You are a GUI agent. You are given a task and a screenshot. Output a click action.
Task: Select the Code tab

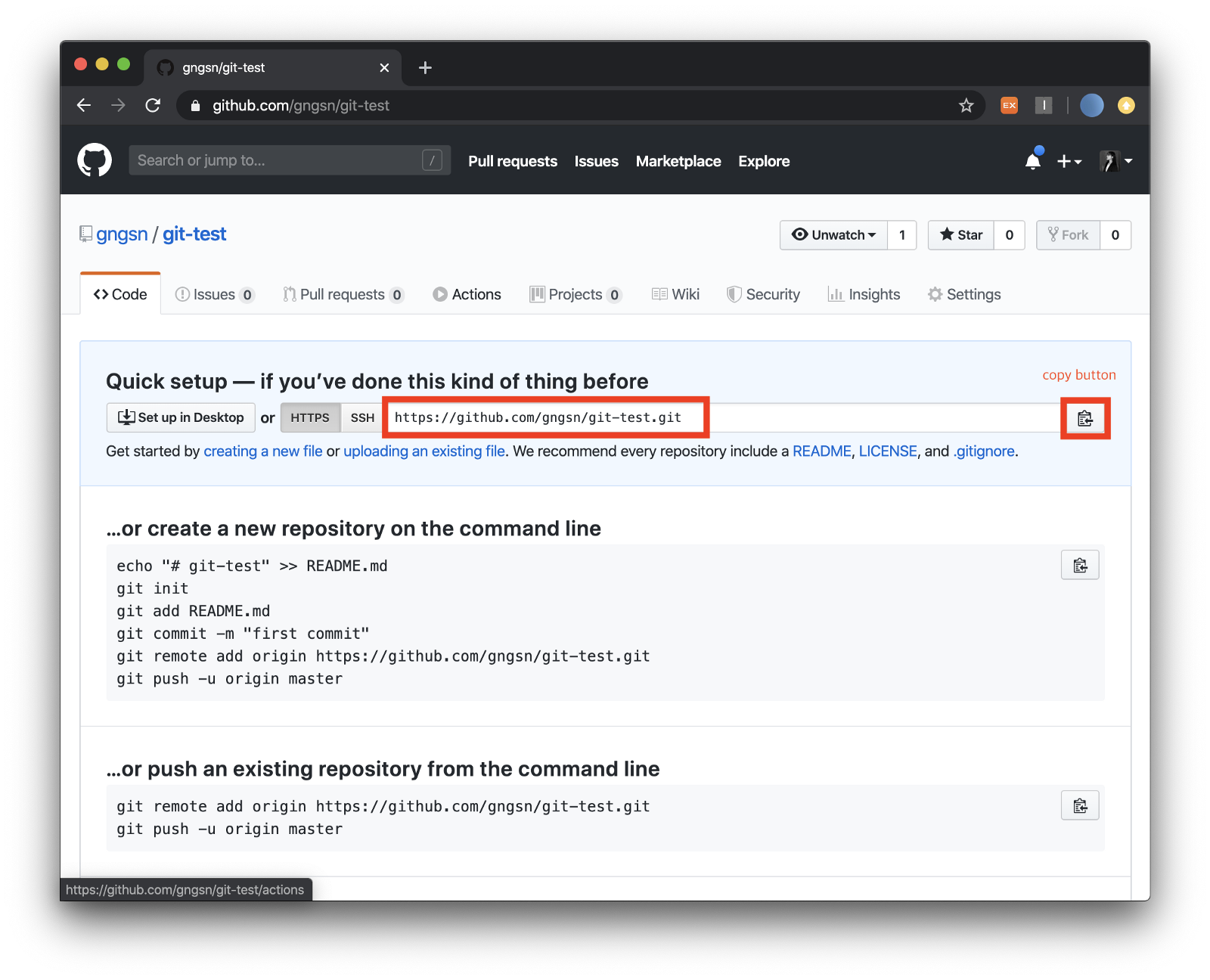click(120, 294)
